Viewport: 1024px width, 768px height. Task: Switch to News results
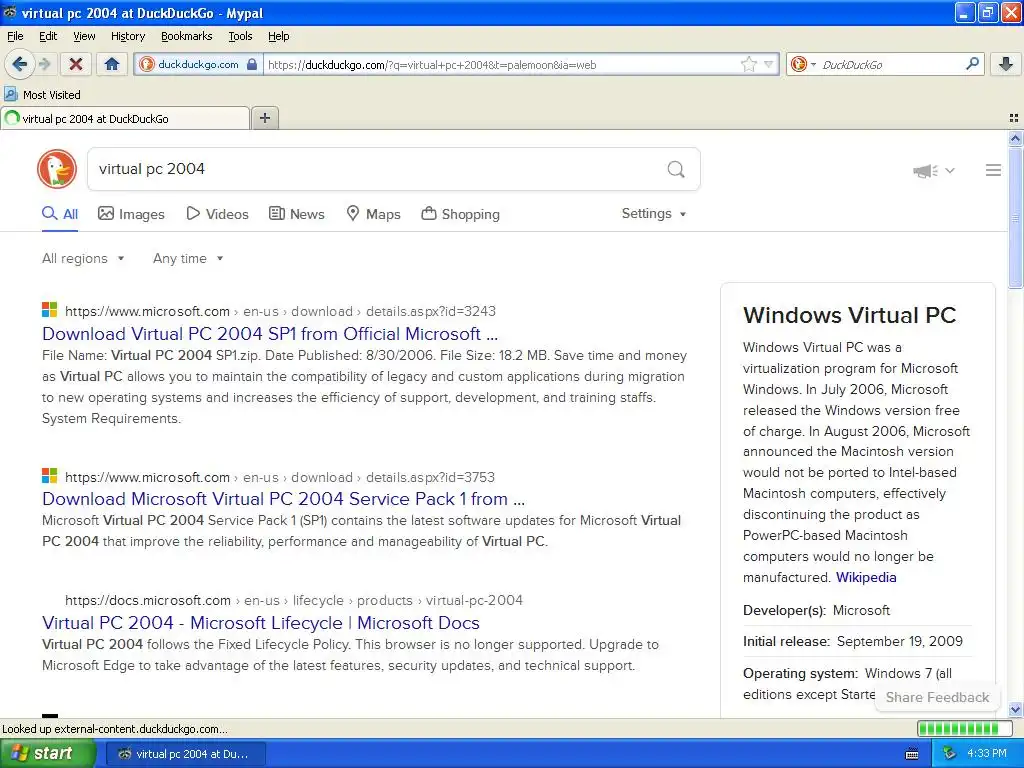click(x=296, y=214)
